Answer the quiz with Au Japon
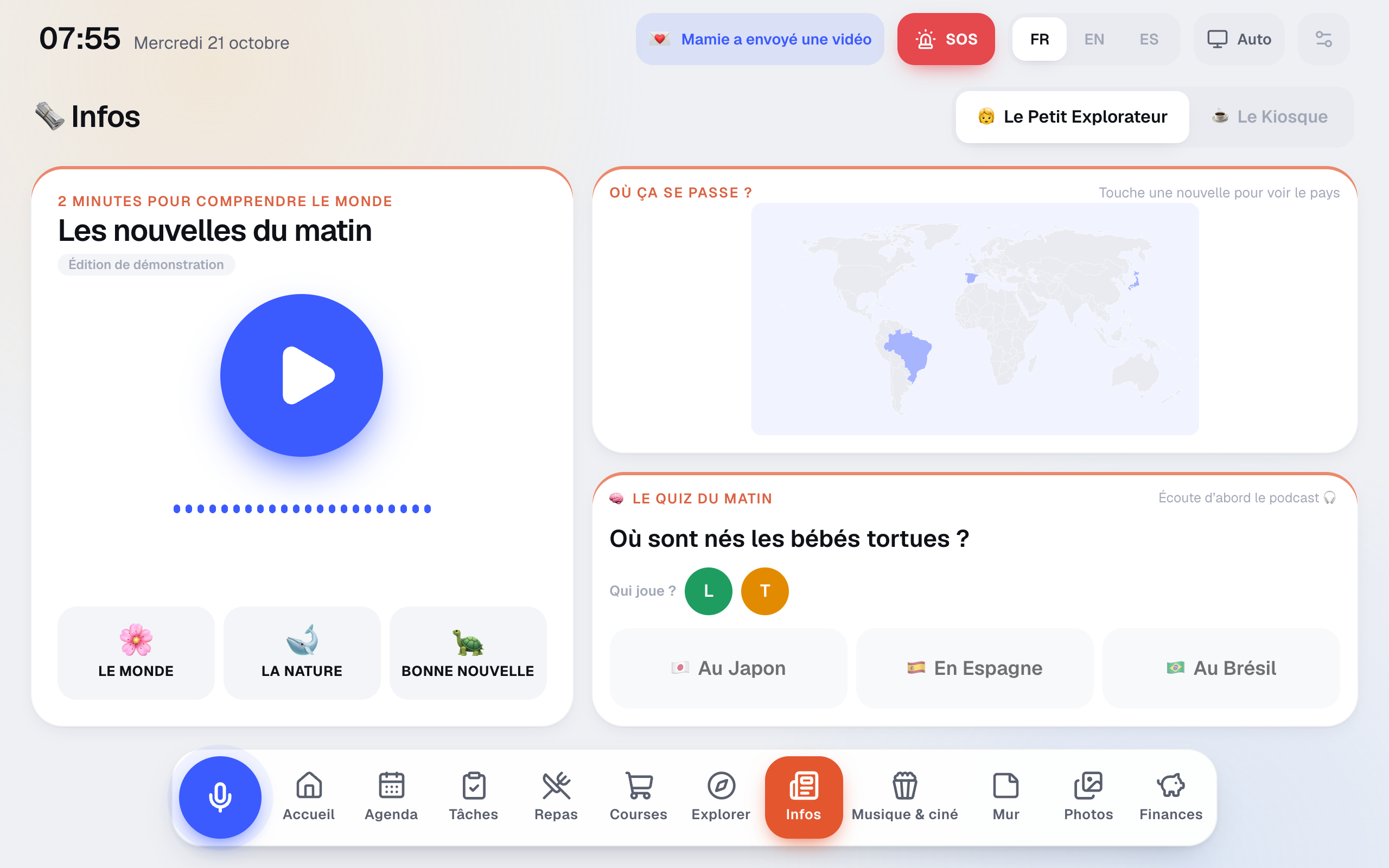The width and height of the screenshot is (1389, 868). click(x=728, y=668)
